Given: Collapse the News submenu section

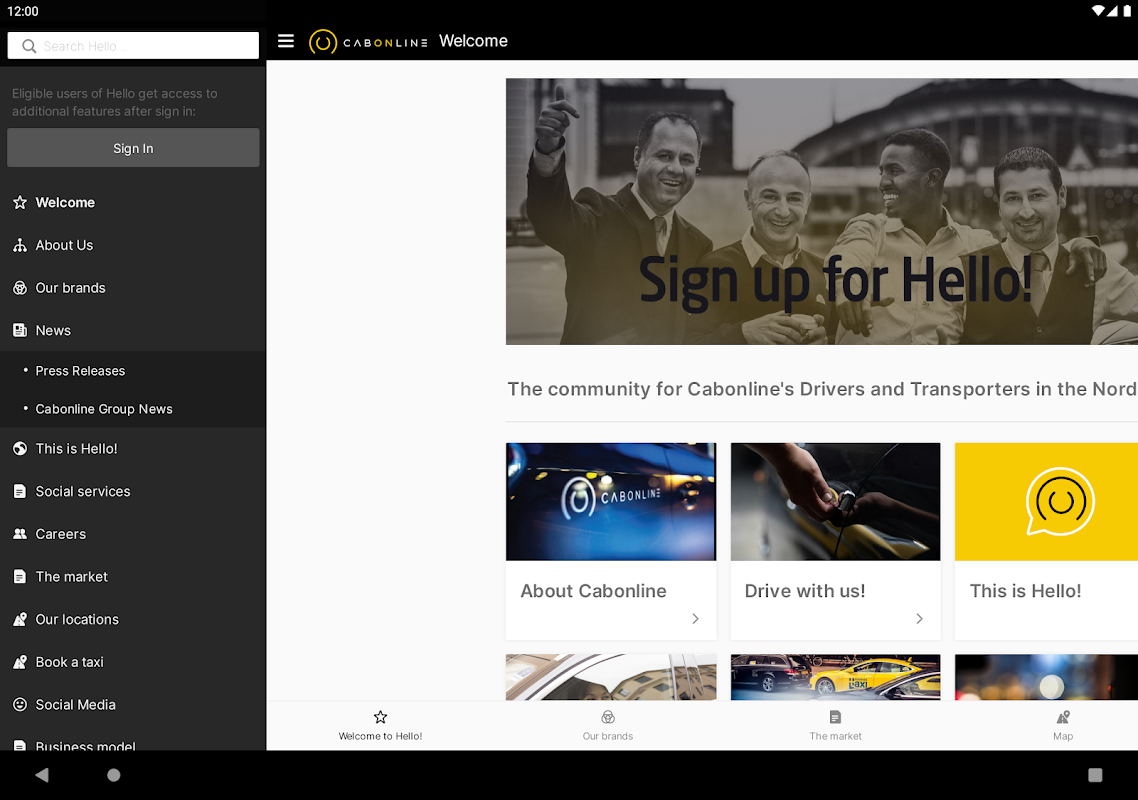Looking at the screenshot, I should 133,330.
